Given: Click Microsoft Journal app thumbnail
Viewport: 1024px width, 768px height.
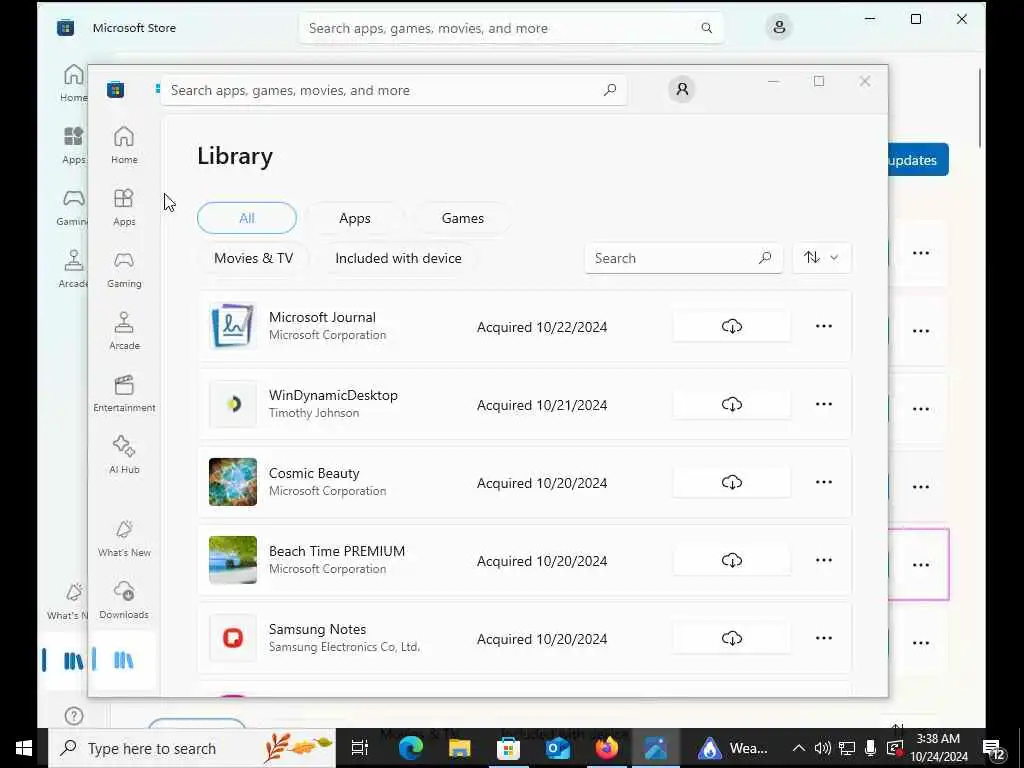Looking at the screenshot, I should (232, 326).
